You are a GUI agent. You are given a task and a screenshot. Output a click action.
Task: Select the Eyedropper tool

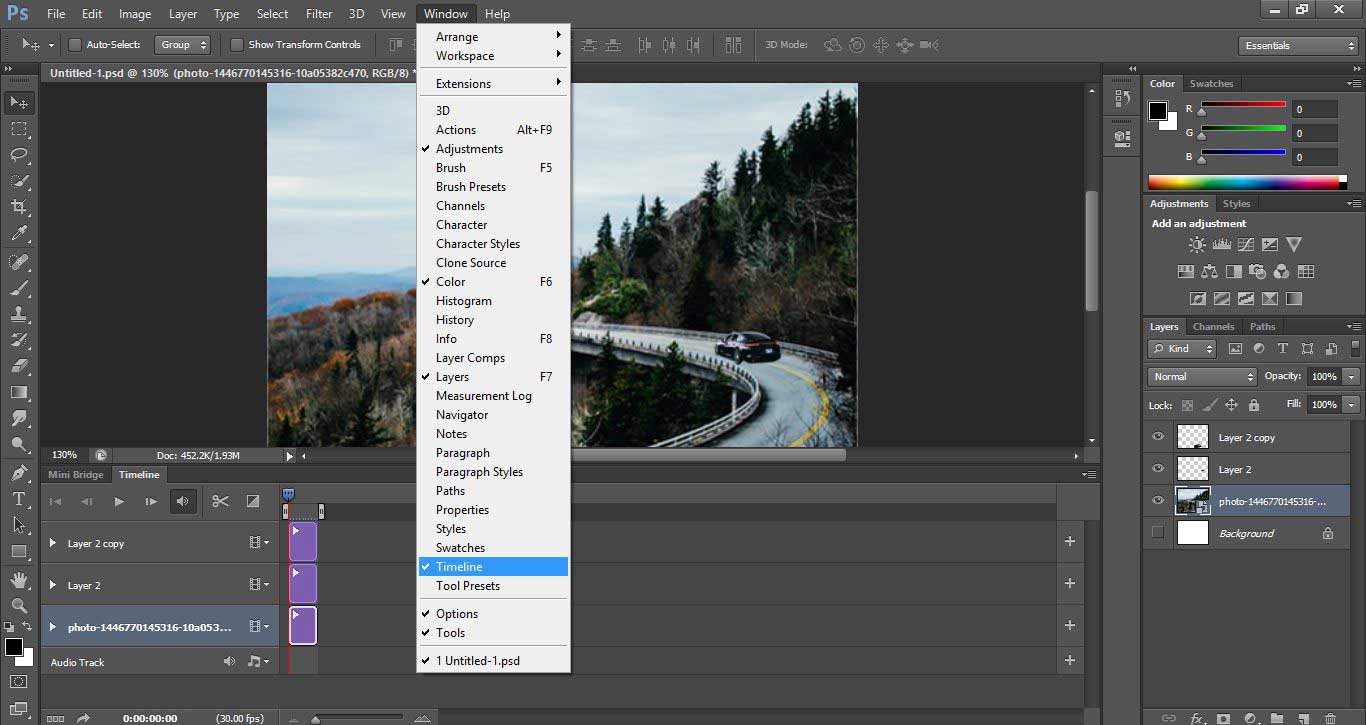[19, 233]
